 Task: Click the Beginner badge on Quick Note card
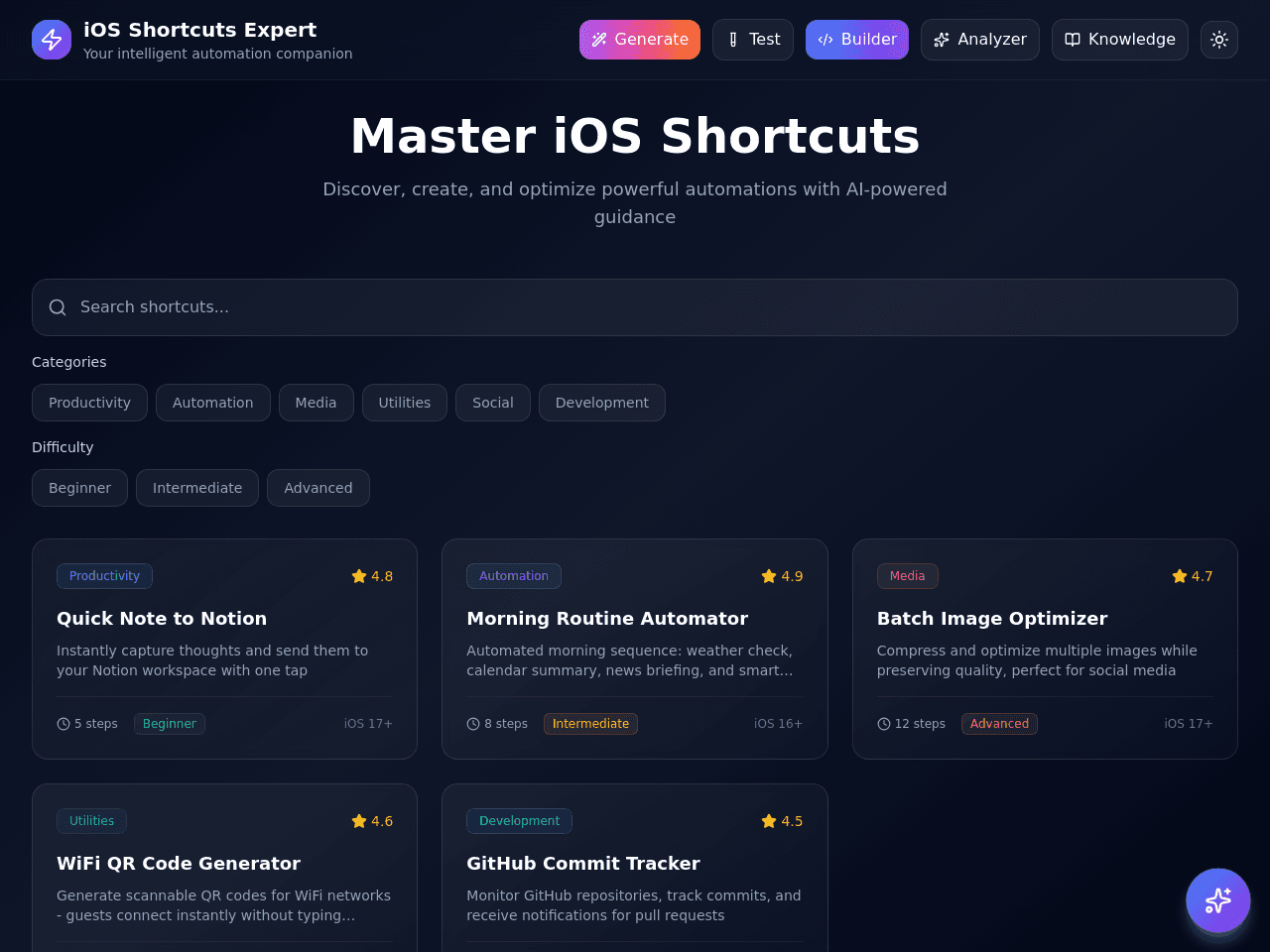point(170,724)
